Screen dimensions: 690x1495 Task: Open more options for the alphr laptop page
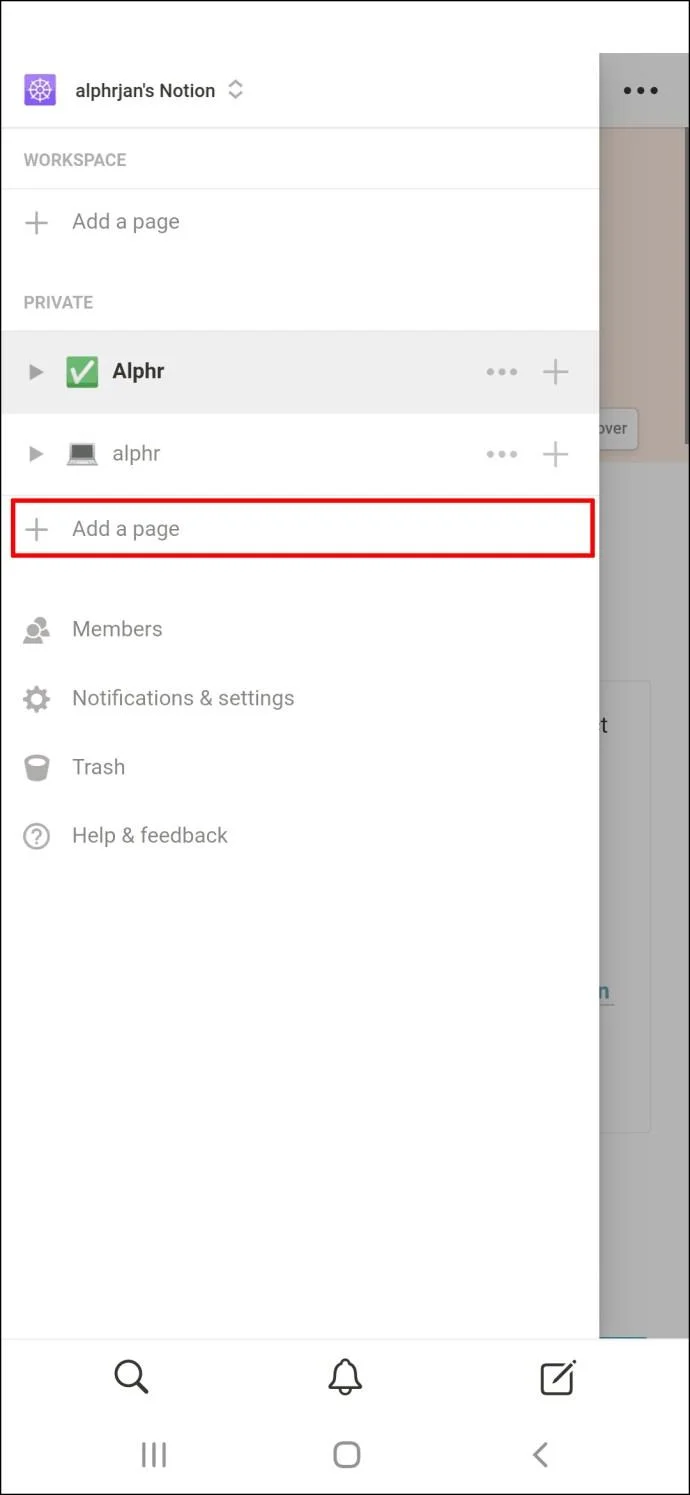coord(502,454)
